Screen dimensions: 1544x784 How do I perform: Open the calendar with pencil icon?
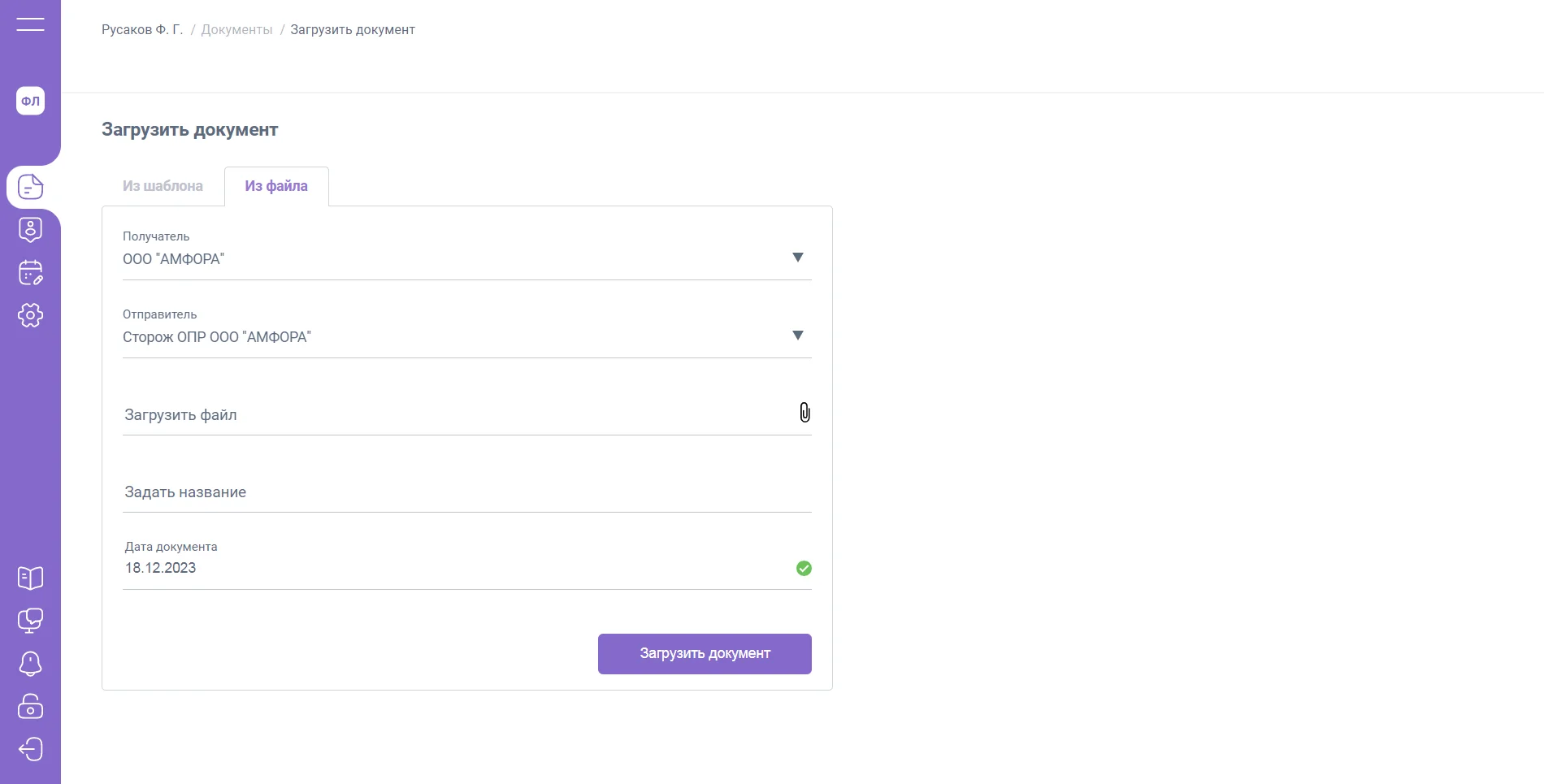point(30,273)
